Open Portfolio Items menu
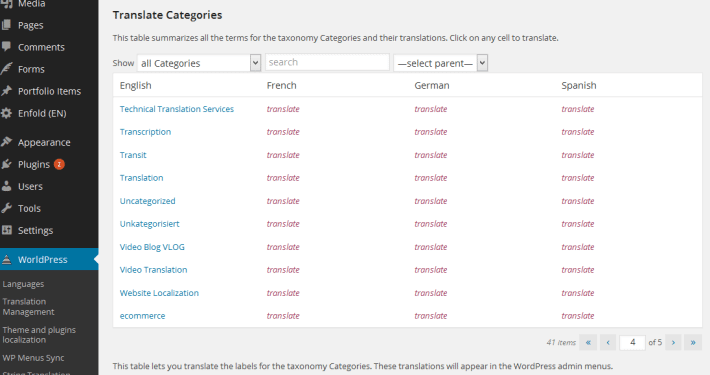 [49, 91]
